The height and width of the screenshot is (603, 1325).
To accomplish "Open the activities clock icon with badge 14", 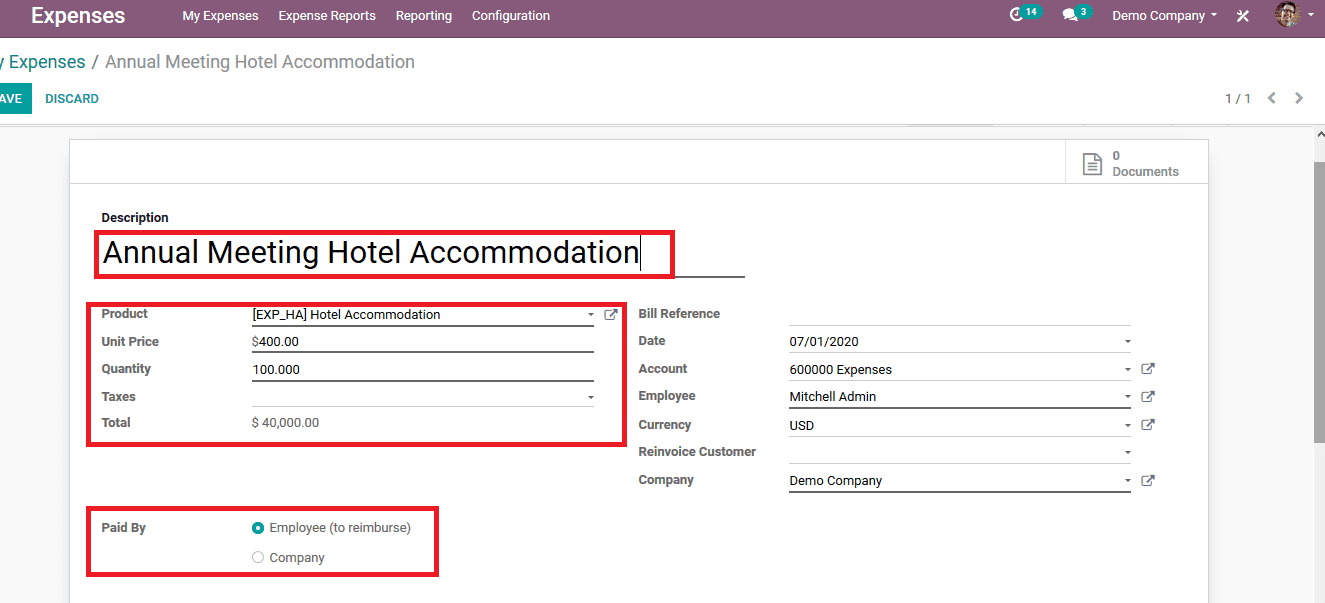I will 1024,14.
